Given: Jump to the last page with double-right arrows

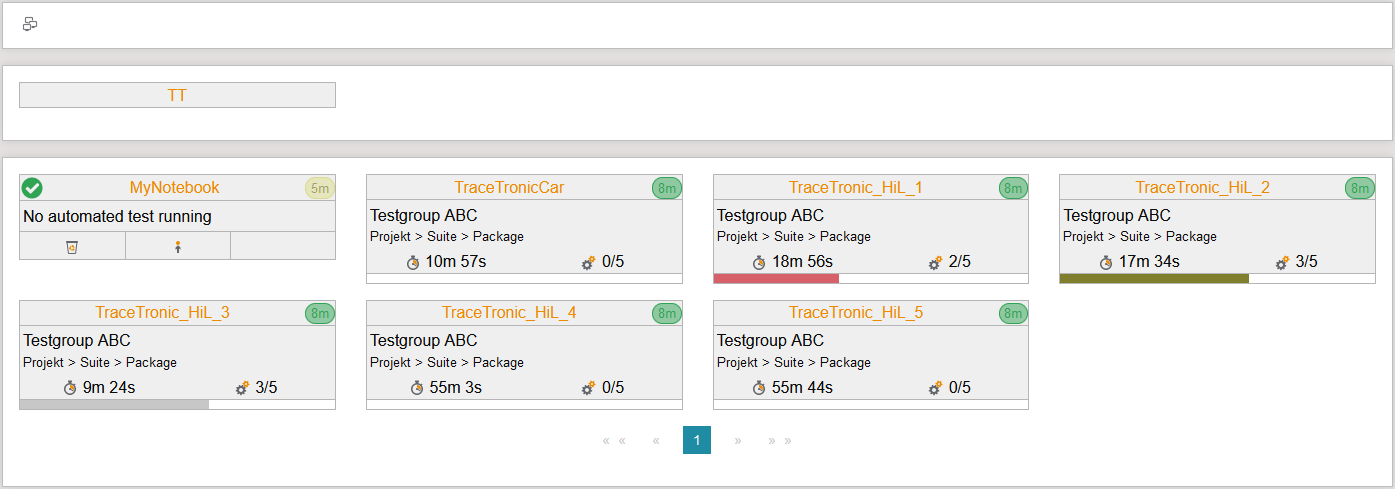Looking at the screenshot, I should pos(780,441).
